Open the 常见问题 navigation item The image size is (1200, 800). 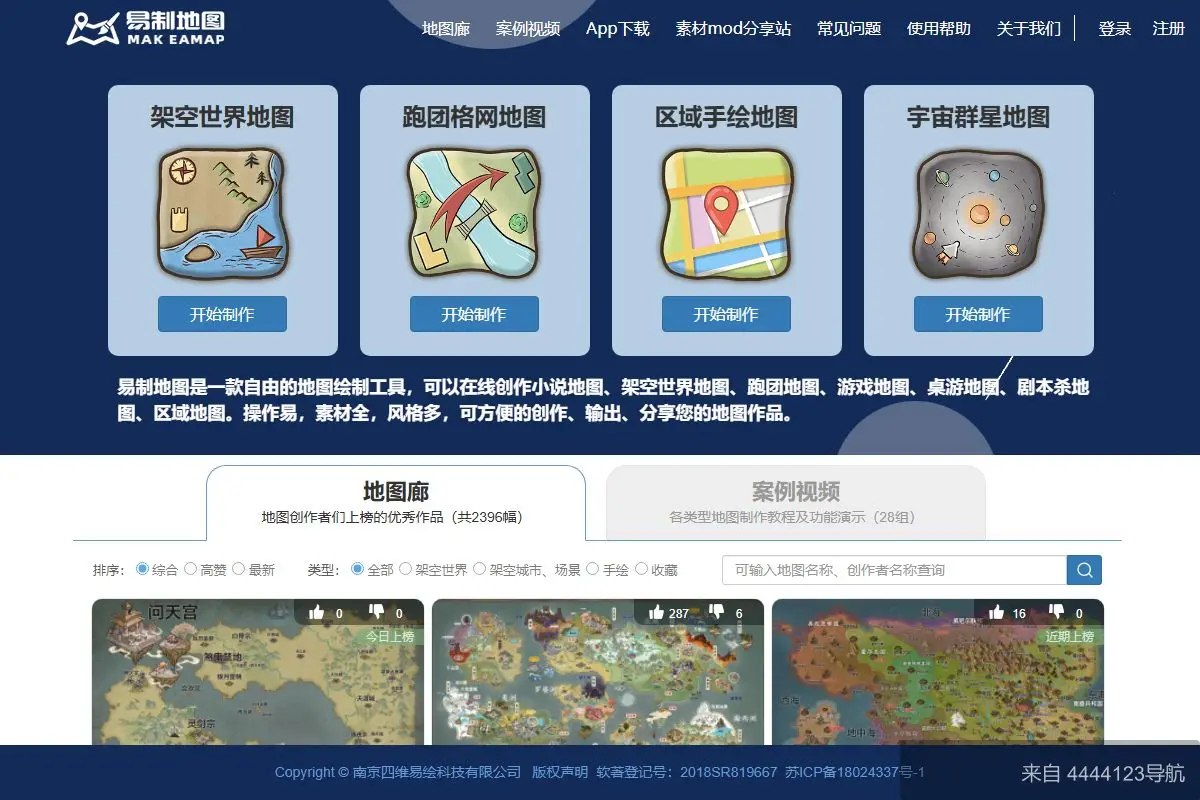tap(848, 29)
